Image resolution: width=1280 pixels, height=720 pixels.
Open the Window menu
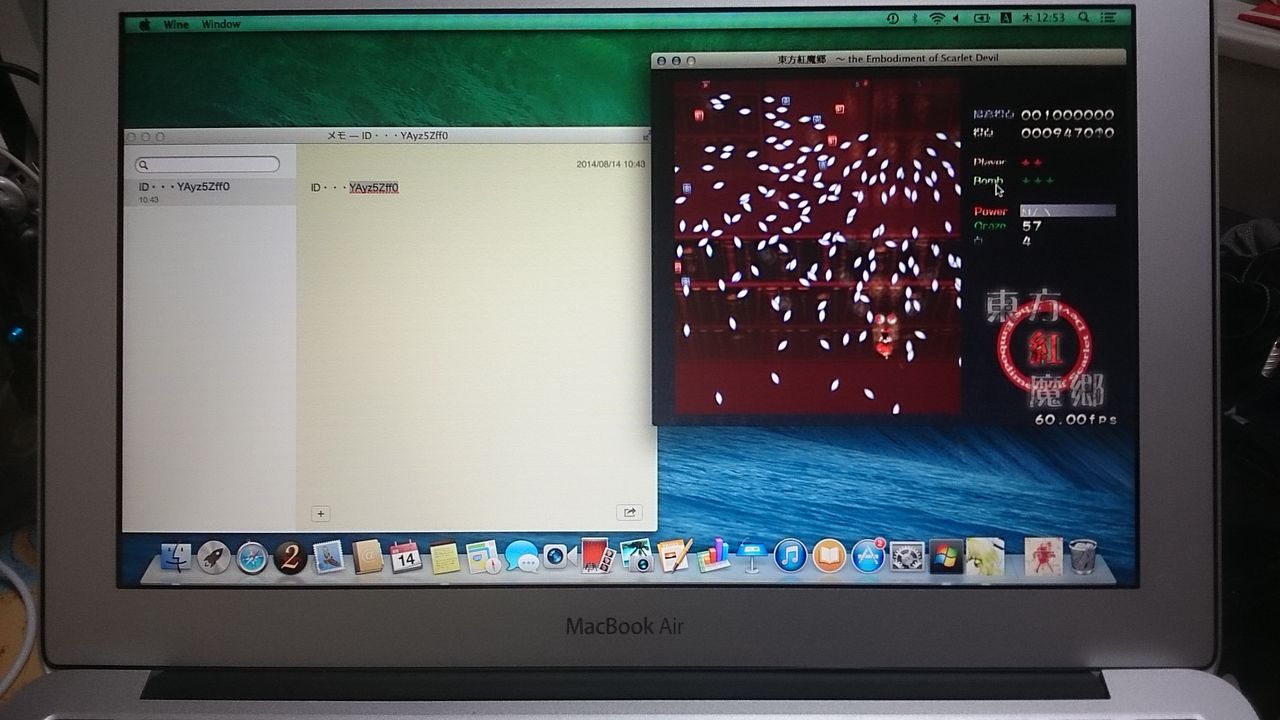pyautogui.click(x=221, y=24)
